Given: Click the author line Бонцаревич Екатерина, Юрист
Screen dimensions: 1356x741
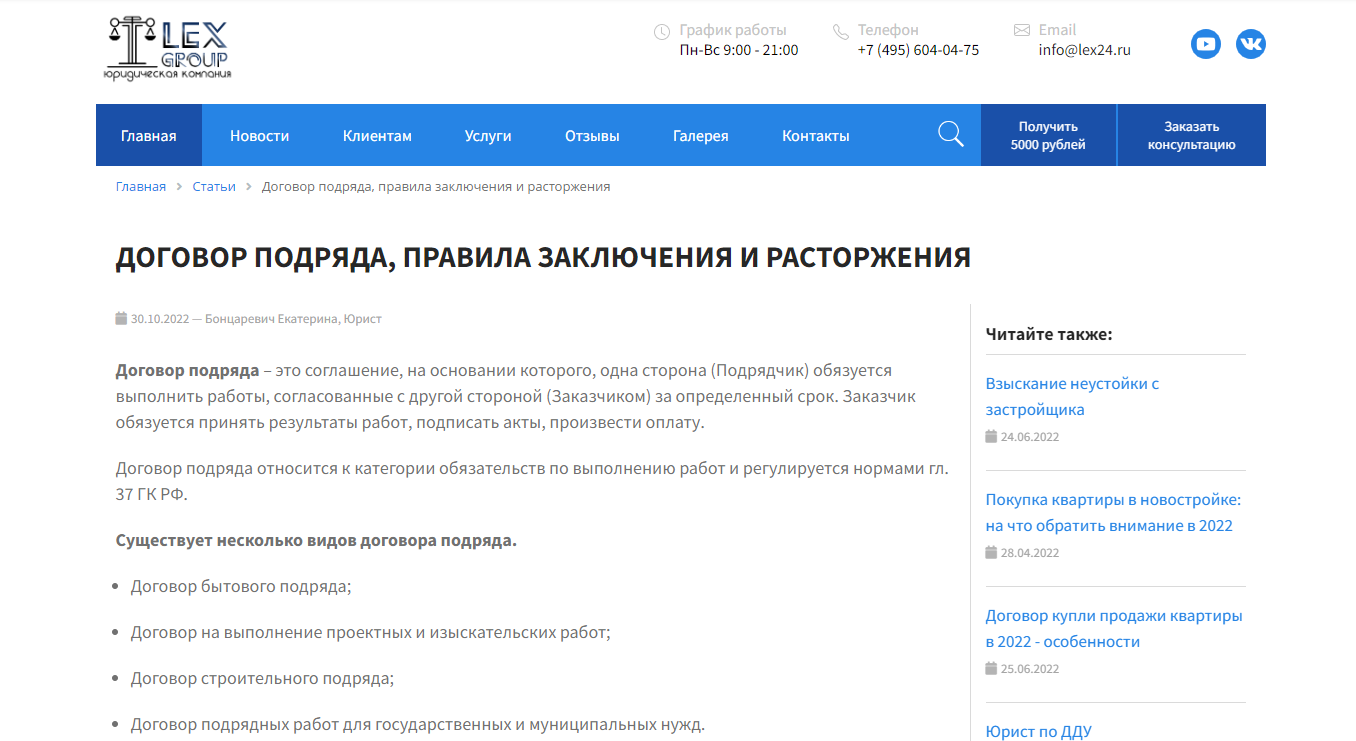Looking at the screenshot, I should [293, 319].
